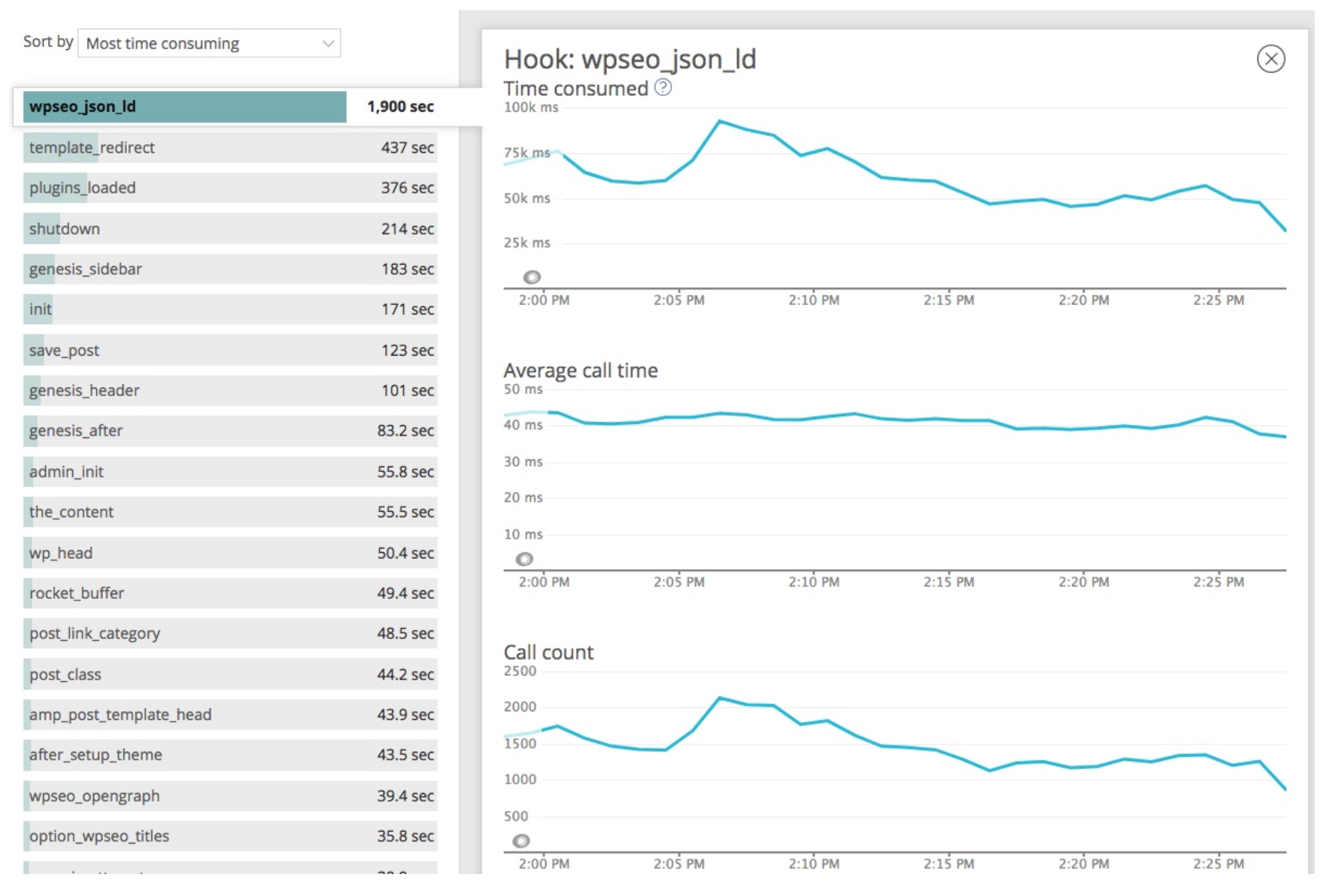Select the after_setup_theme hook row
The width and height of the screenshot is (1320, 896).
click(230, 756)
